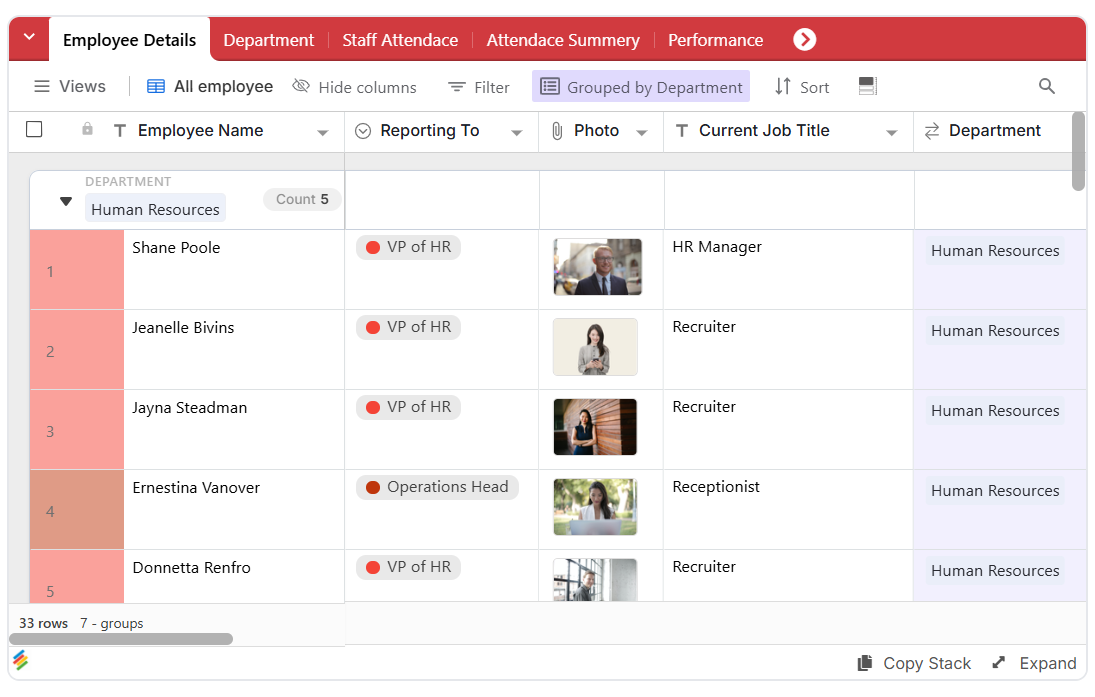Click the Jayna Steadman name cell

[234, 430]
